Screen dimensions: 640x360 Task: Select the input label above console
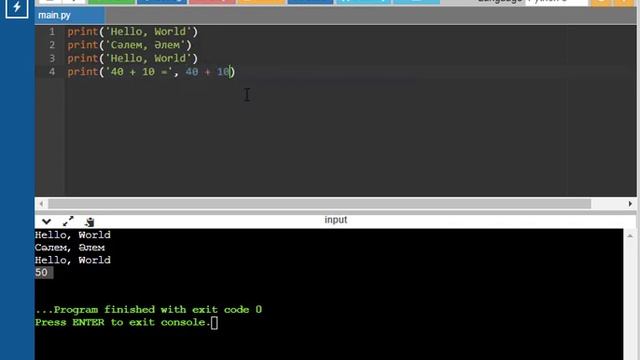[336, 220]
